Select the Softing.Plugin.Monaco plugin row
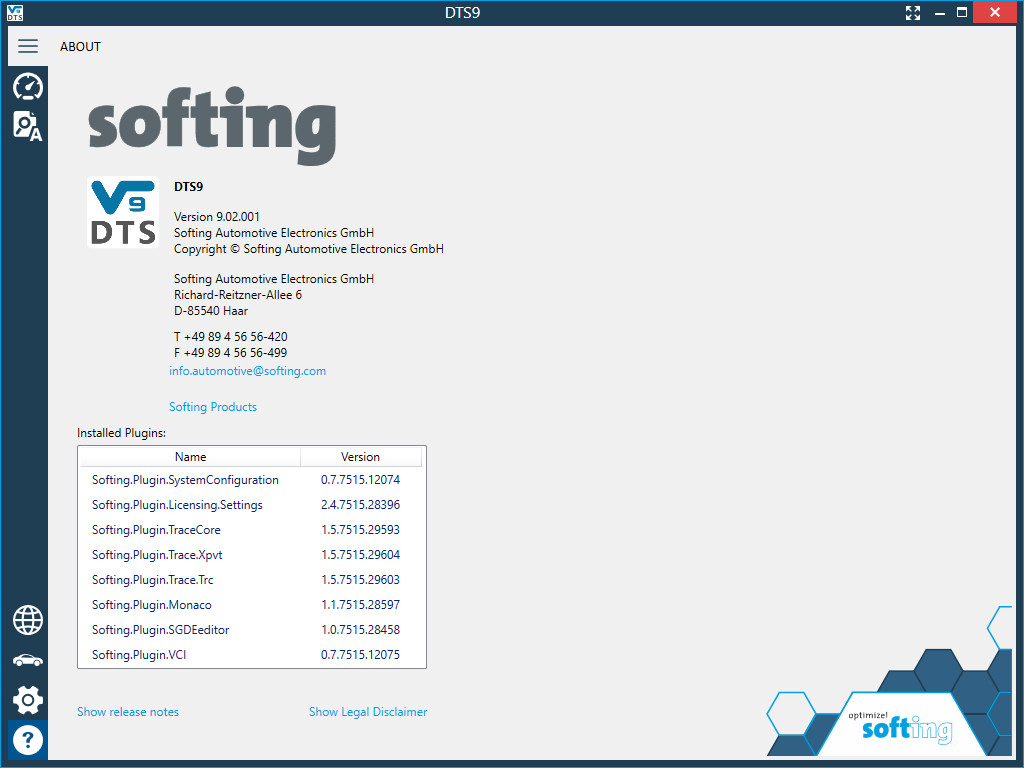 [251, 605]
